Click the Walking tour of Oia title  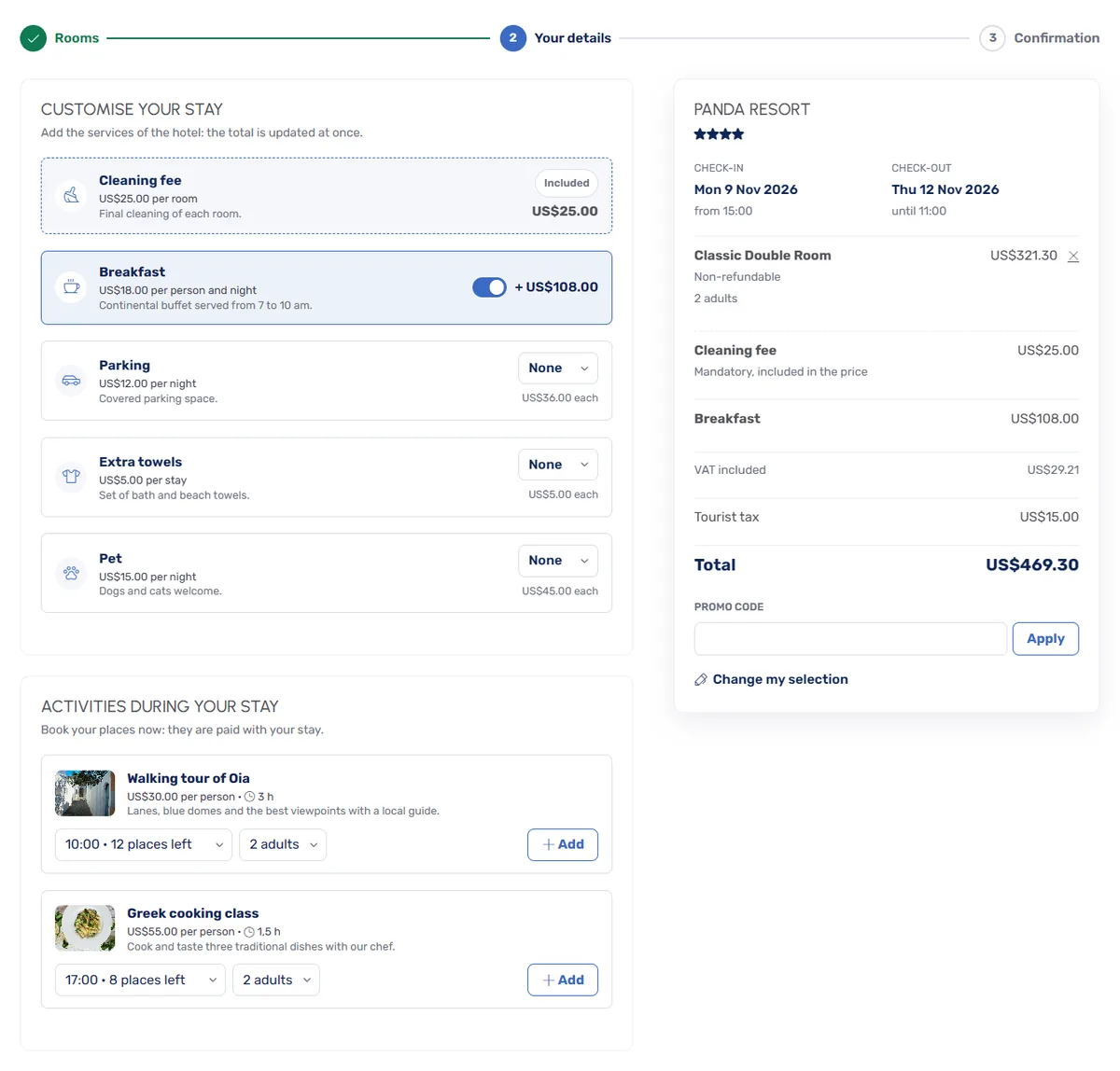click(189, 778)
